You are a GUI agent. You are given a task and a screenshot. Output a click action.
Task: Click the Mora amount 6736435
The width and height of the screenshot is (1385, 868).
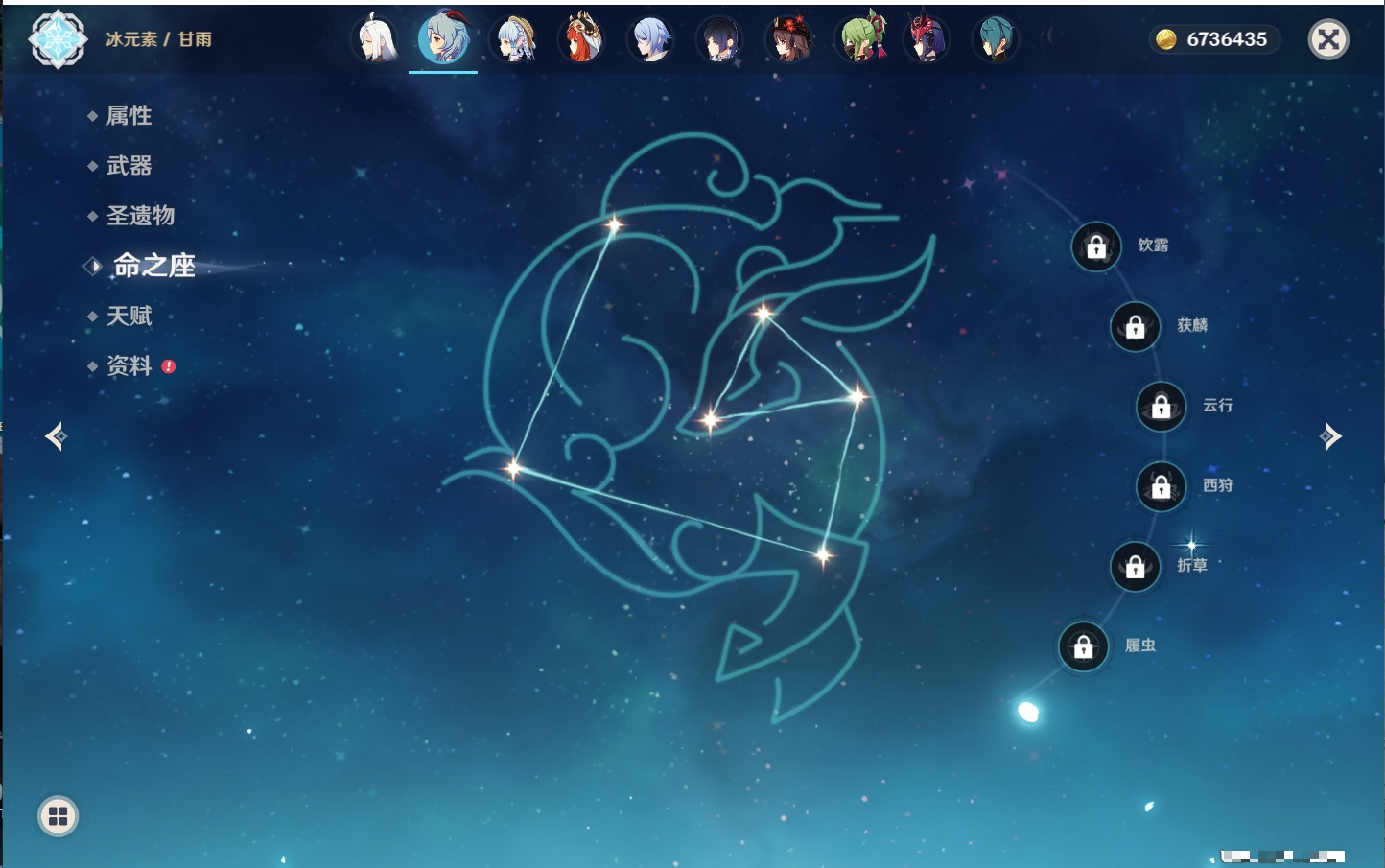click(x=1227, y=39)
